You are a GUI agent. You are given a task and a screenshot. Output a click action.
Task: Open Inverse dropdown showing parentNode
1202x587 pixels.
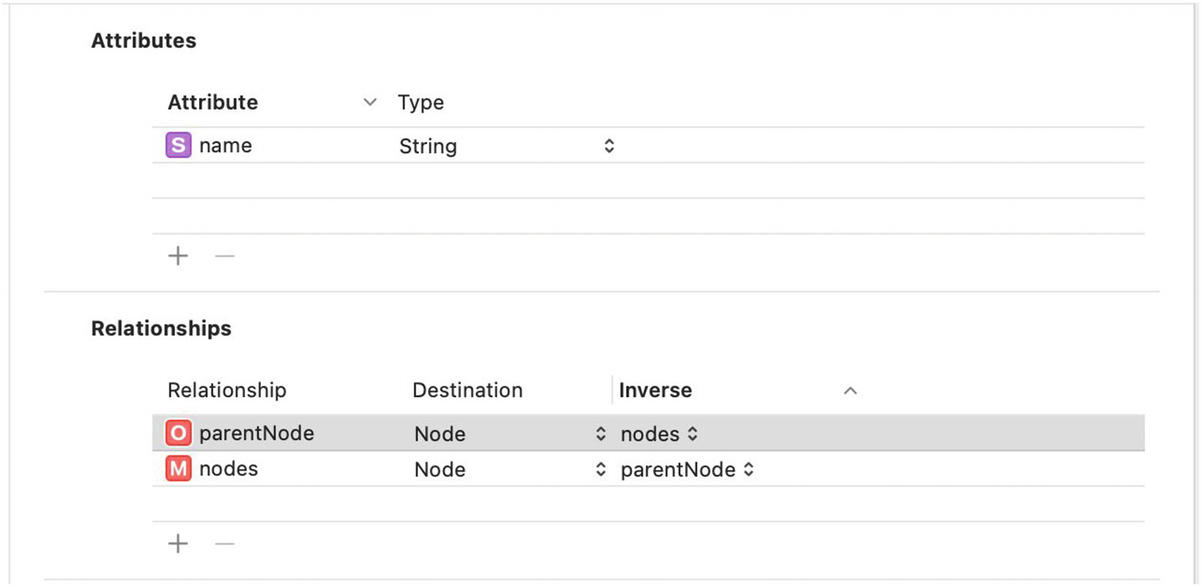[x=748, y=470]
